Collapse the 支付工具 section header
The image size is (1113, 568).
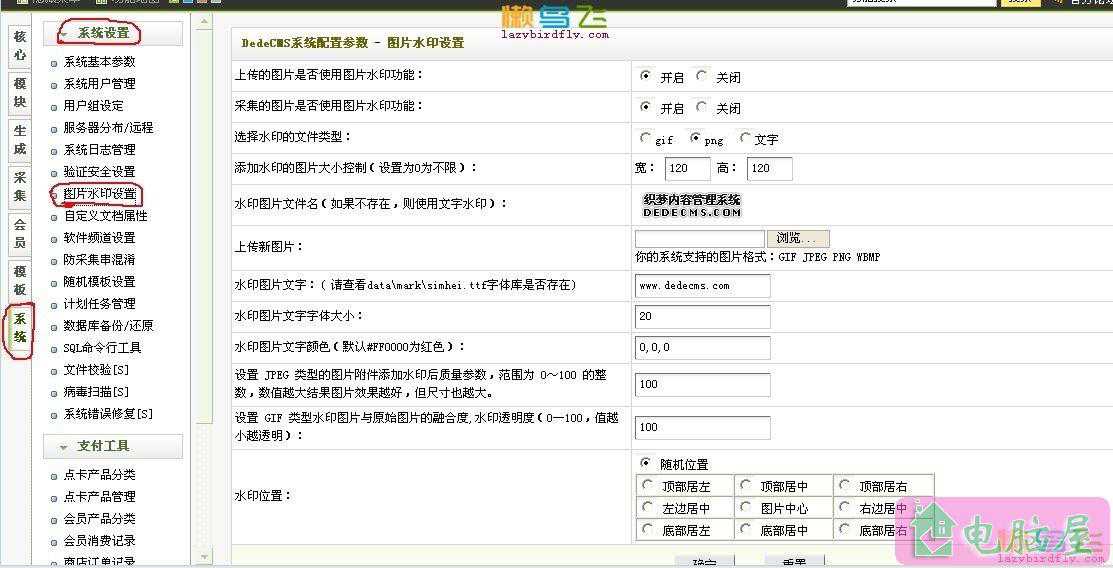[x=112, y=446]
